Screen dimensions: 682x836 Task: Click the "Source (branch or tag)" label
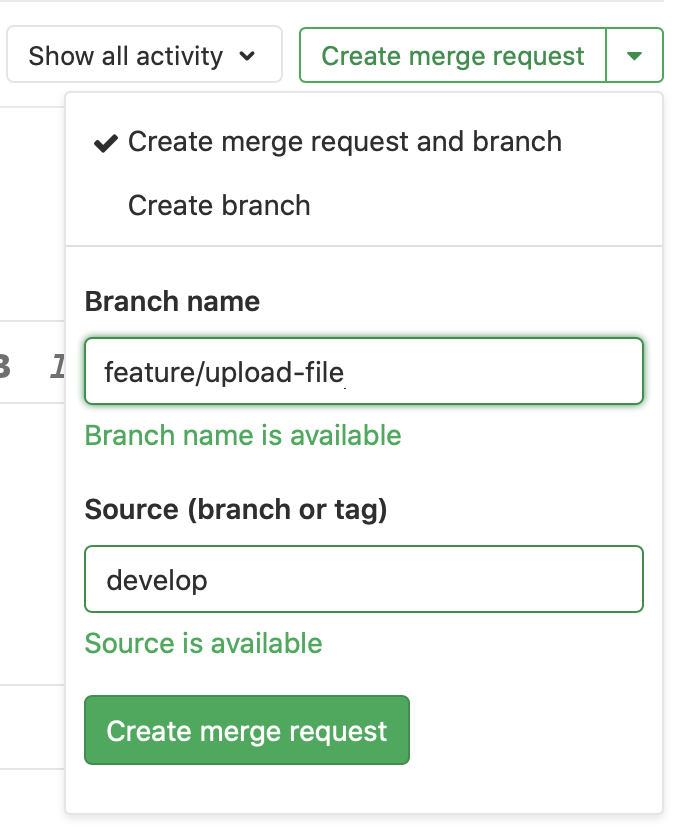click(236, 510)
